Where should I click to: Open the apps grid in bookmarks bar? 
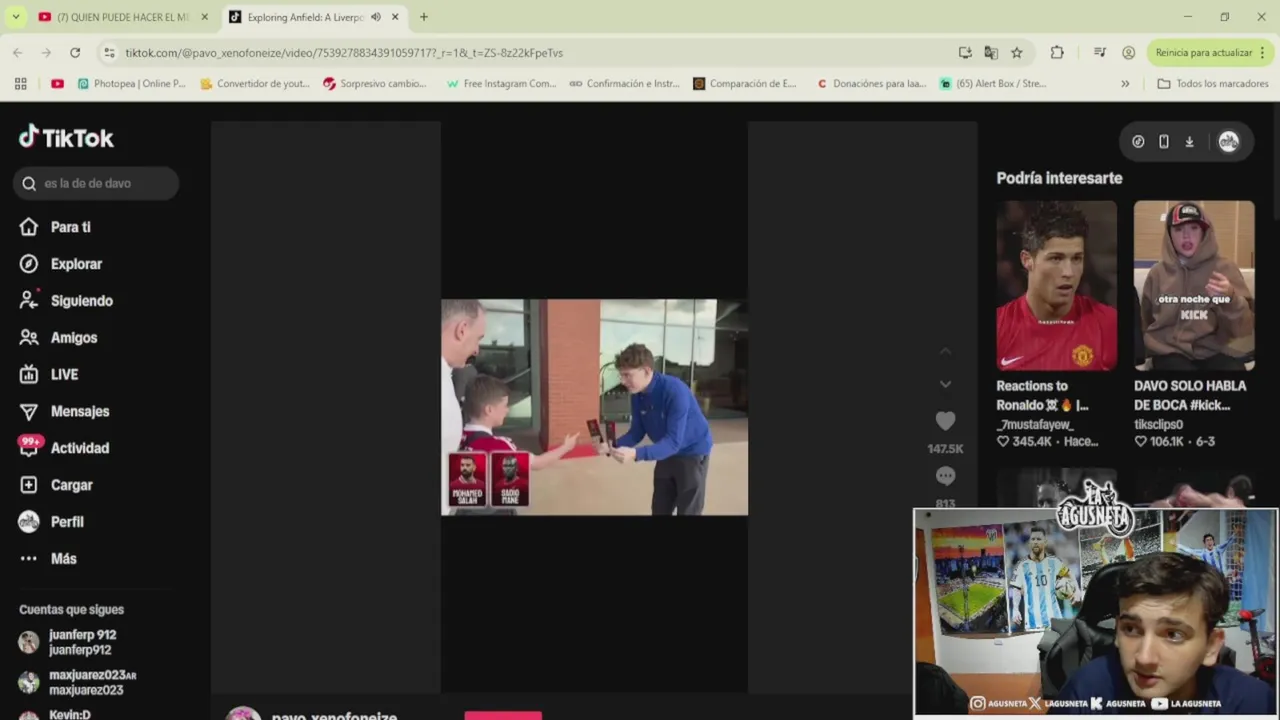coord(20,84)
